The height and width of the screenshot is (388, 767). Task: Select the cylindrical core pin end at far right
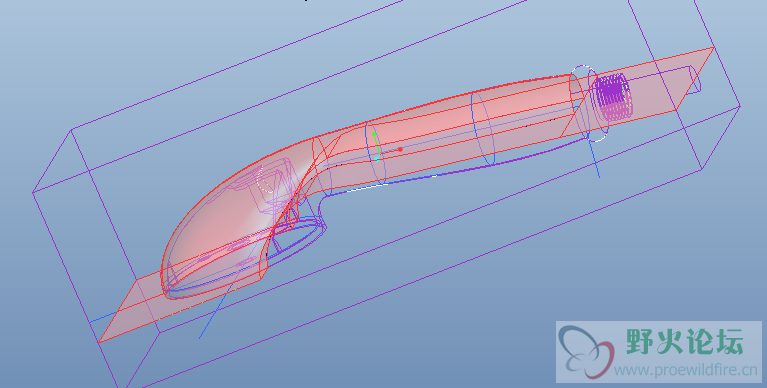click(x=695, y=78)
